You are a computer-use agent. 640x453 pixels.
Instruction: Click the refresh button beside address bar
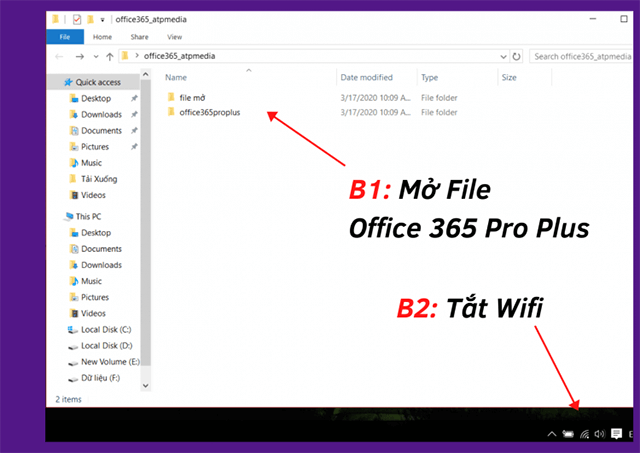[517, 57]
